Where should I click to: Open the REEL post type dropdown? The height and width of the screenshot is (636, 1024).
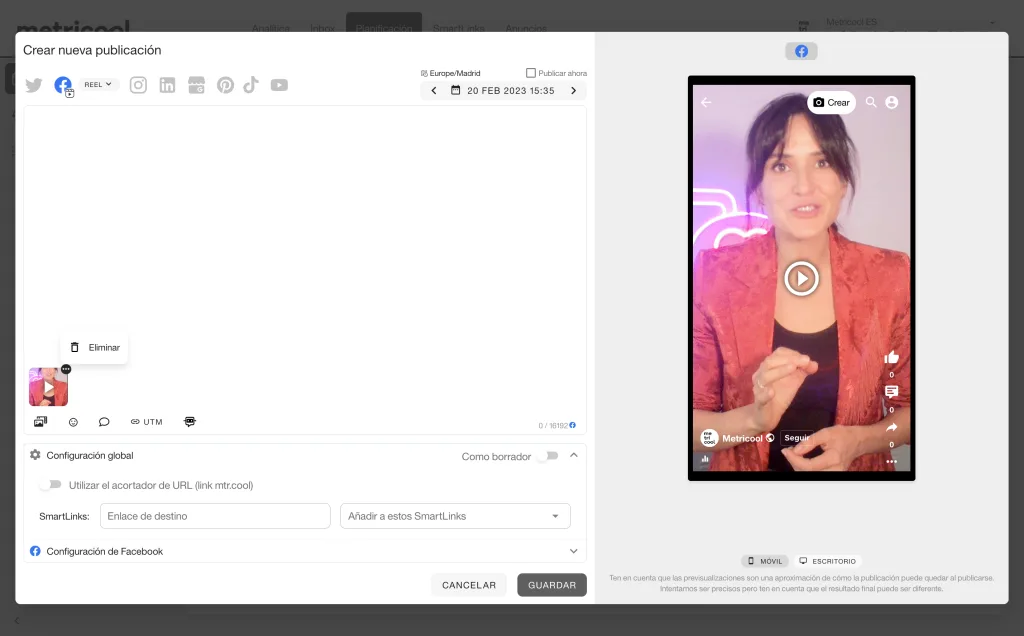pyautogui.click(x=98, y=84)
